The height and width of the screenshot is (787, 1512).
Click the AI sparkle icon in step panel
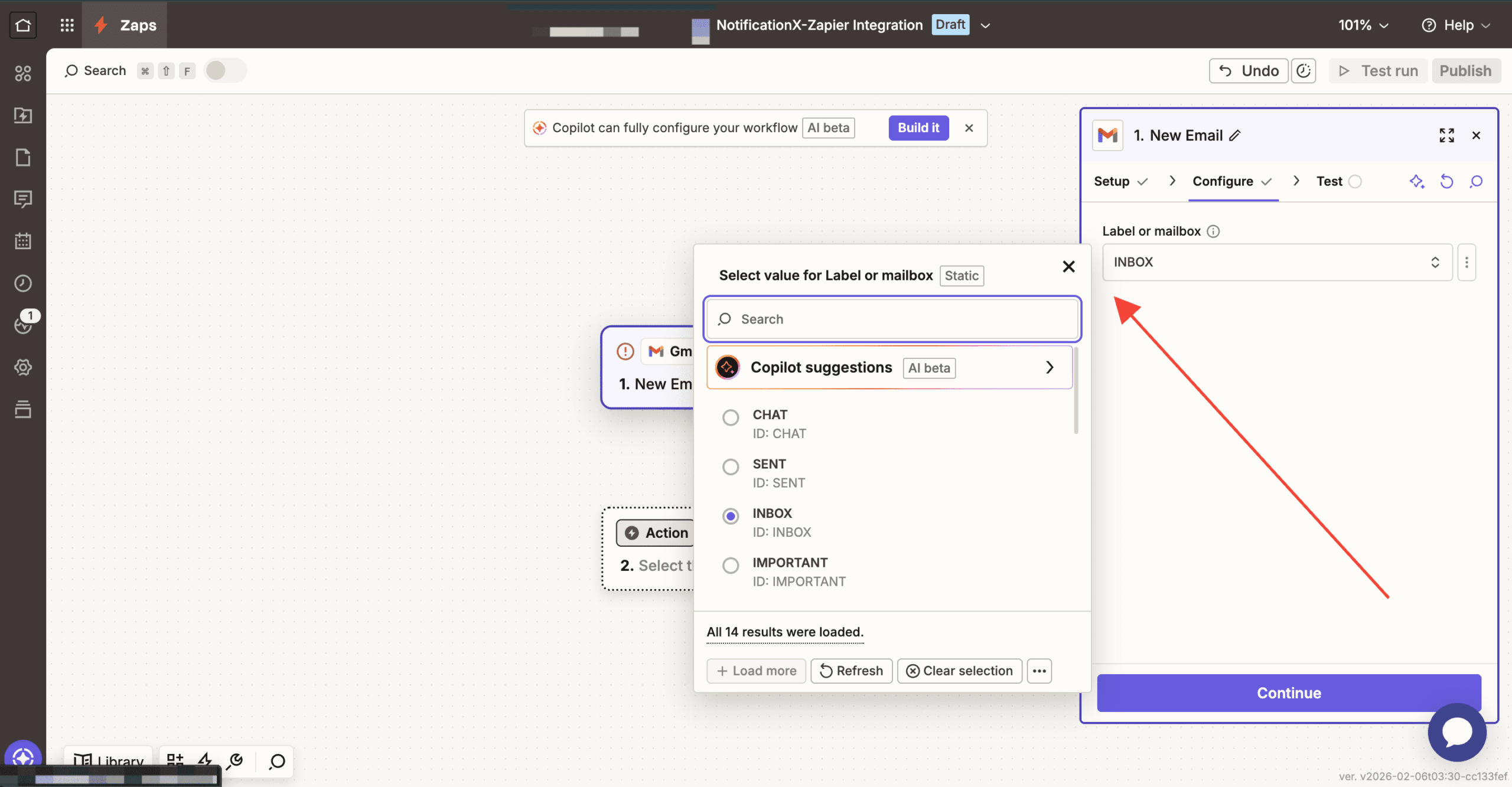pyautogui.click(x=1416, y=181)
